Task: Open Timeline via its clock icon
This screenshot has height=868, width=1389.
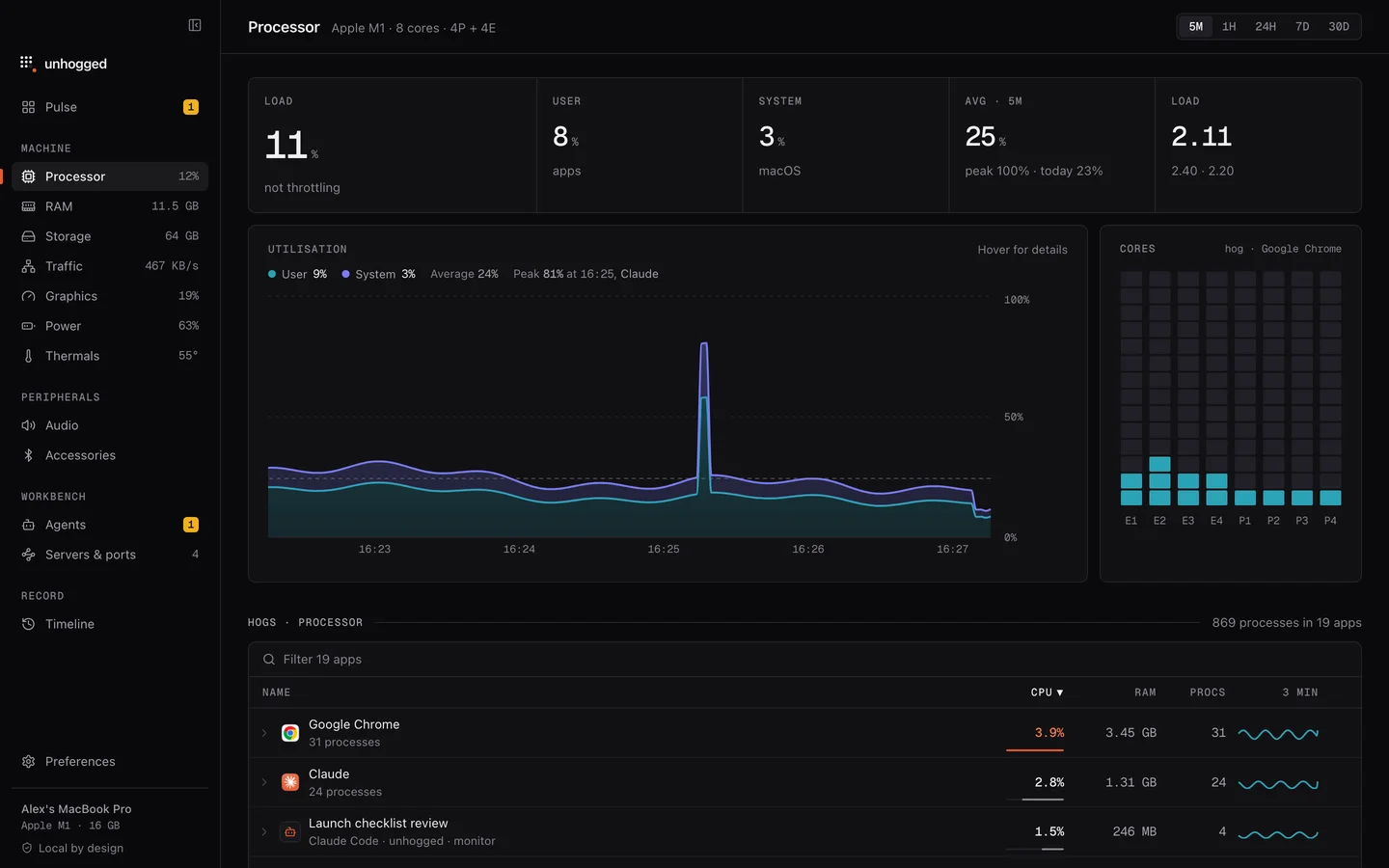Action: [x=28, y=624]
